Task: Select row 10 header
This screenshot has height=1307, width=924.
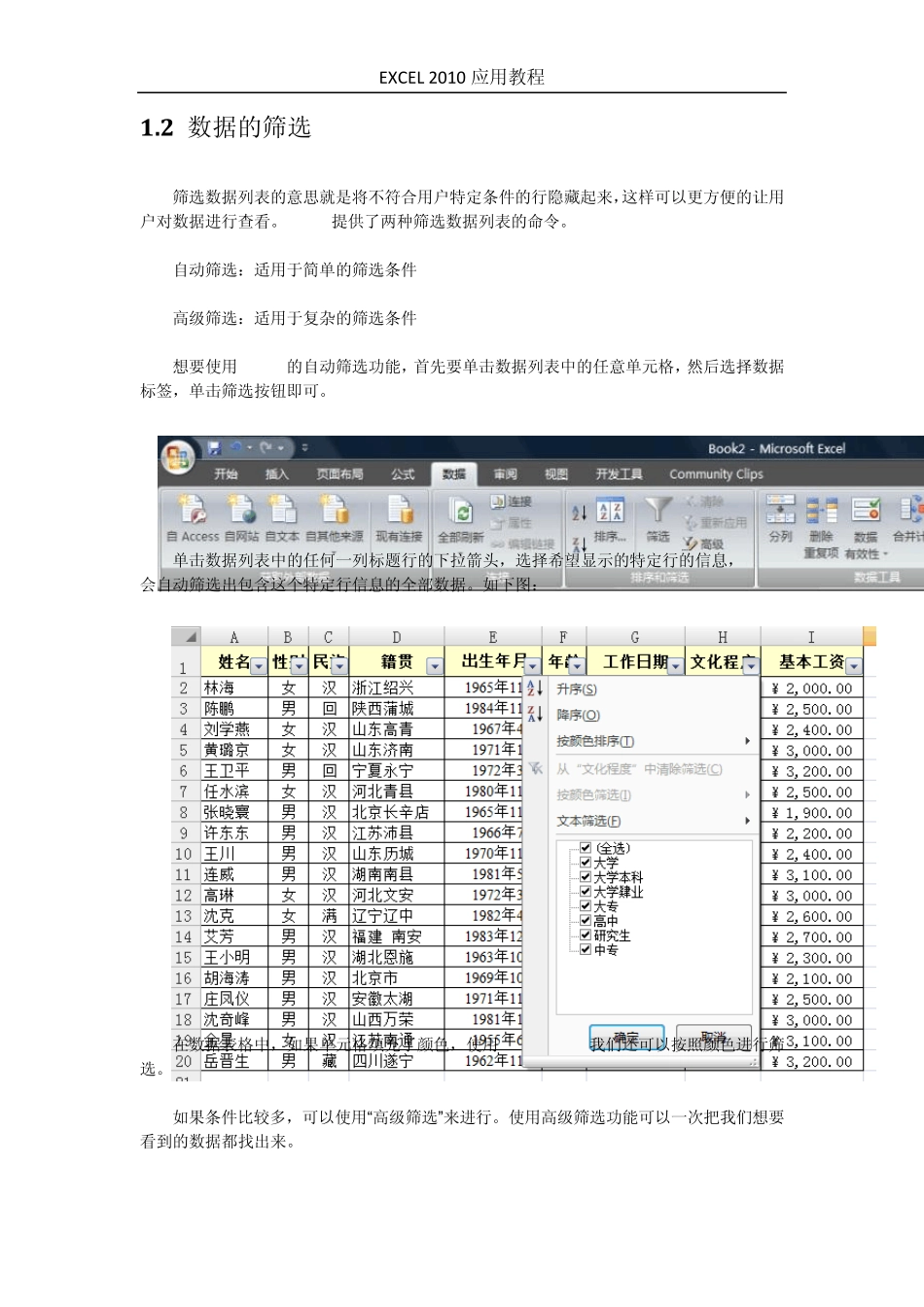Action: pos(184,854)
